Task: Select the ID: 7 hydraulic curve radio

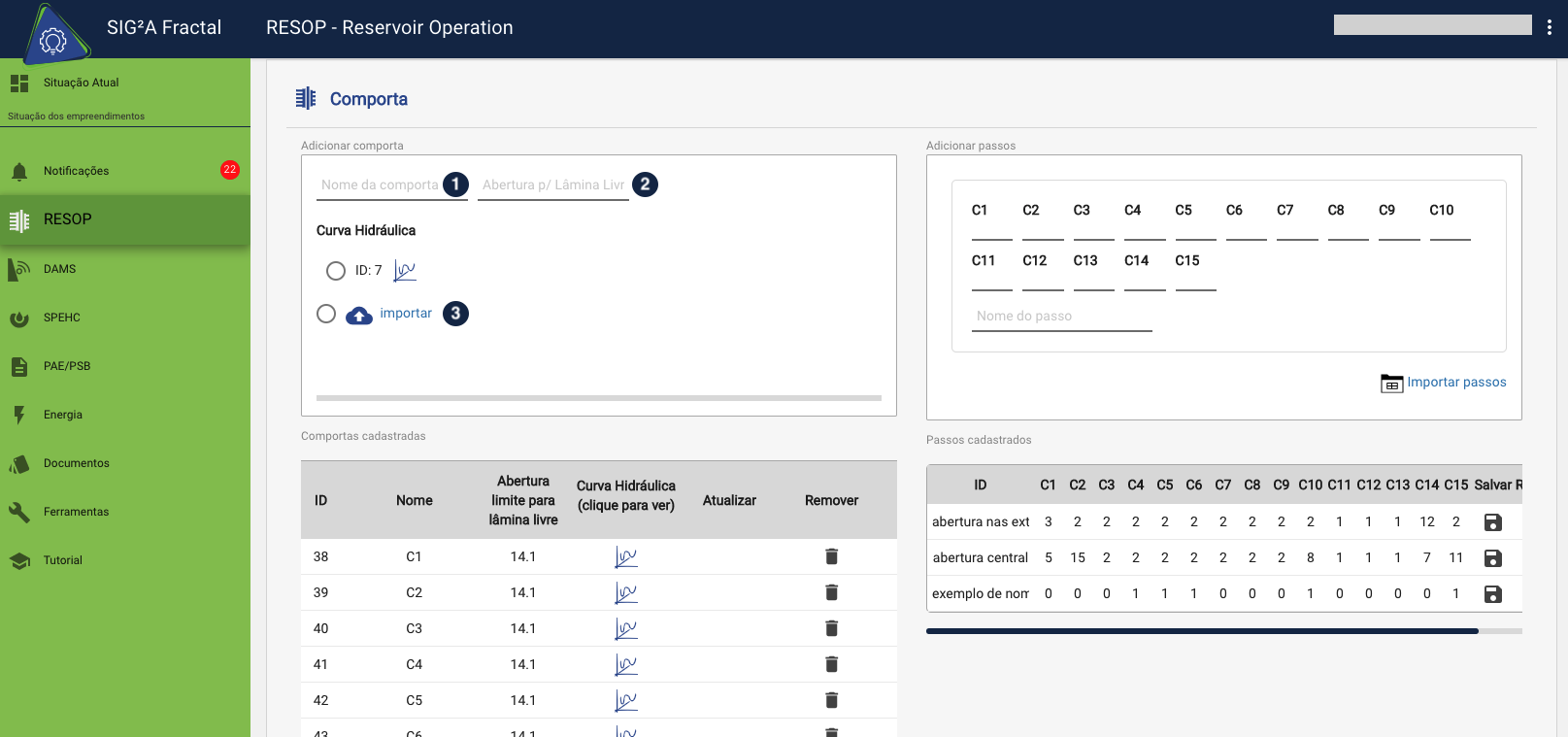Action: 336,271
